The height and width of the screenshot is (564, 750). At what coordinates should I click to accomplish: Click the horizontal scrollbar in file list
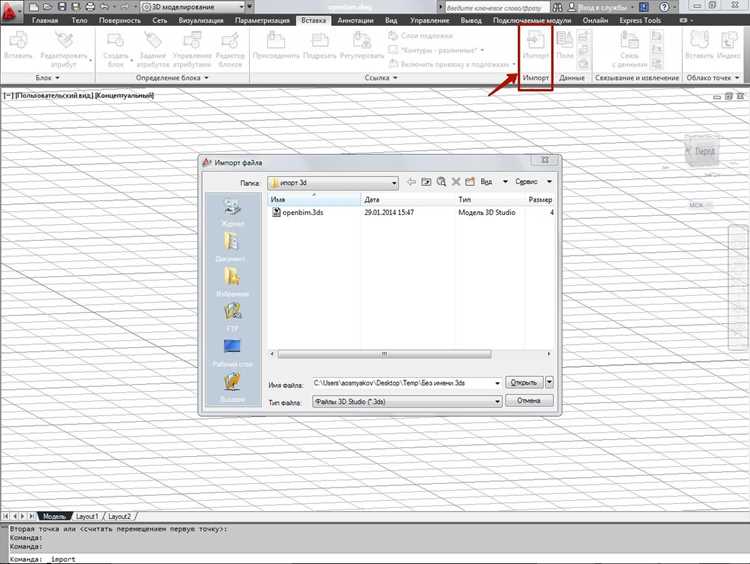385,354
